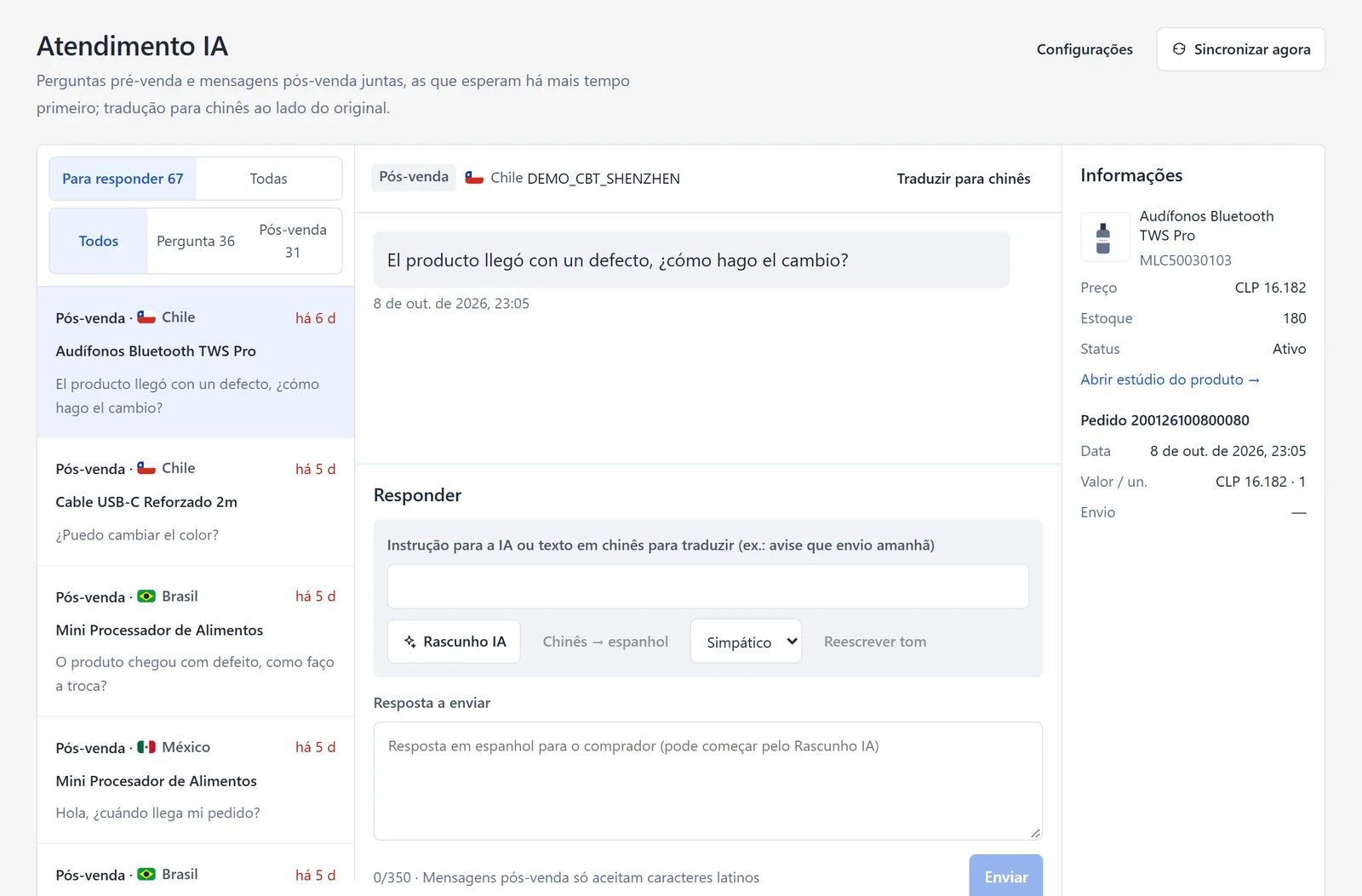Switch to Para responder 67 tab

[x=123, y=179]
